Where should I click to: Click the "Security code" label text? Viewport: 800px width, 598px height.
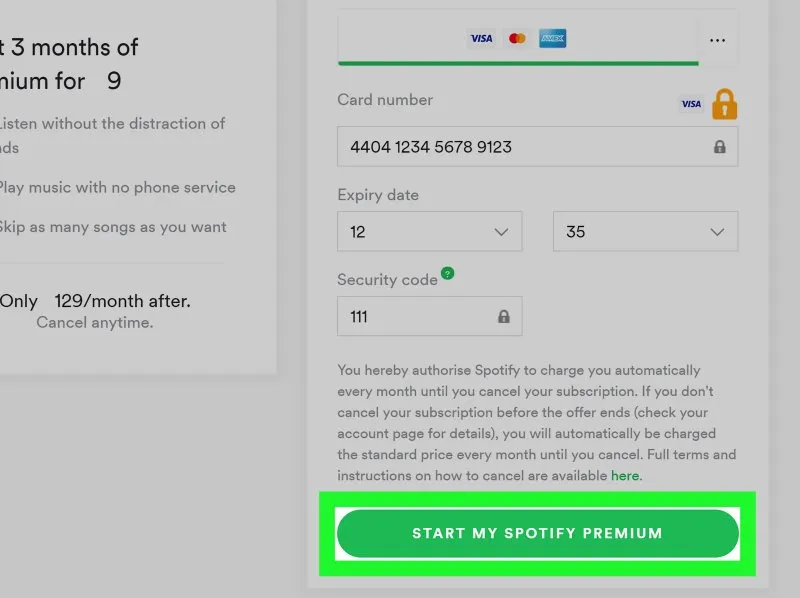coord(387,280)
